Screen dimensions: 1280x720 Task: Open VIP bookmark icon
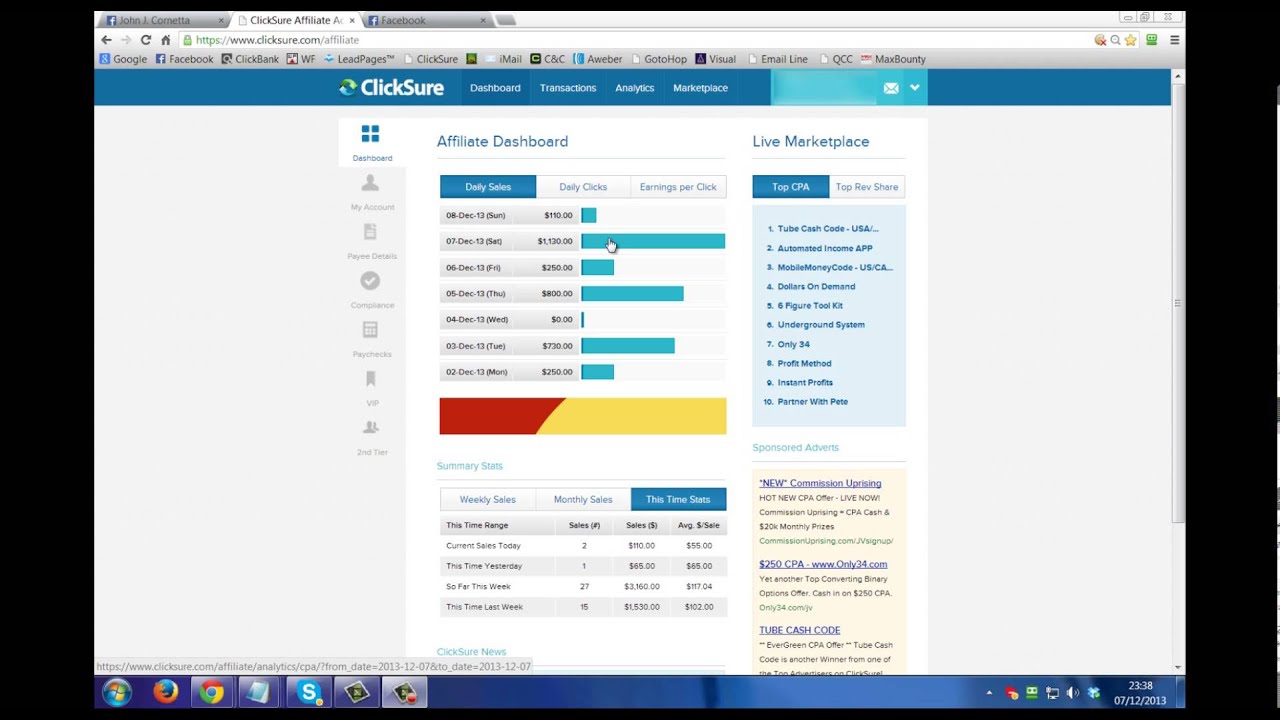[x=370, y=379]
